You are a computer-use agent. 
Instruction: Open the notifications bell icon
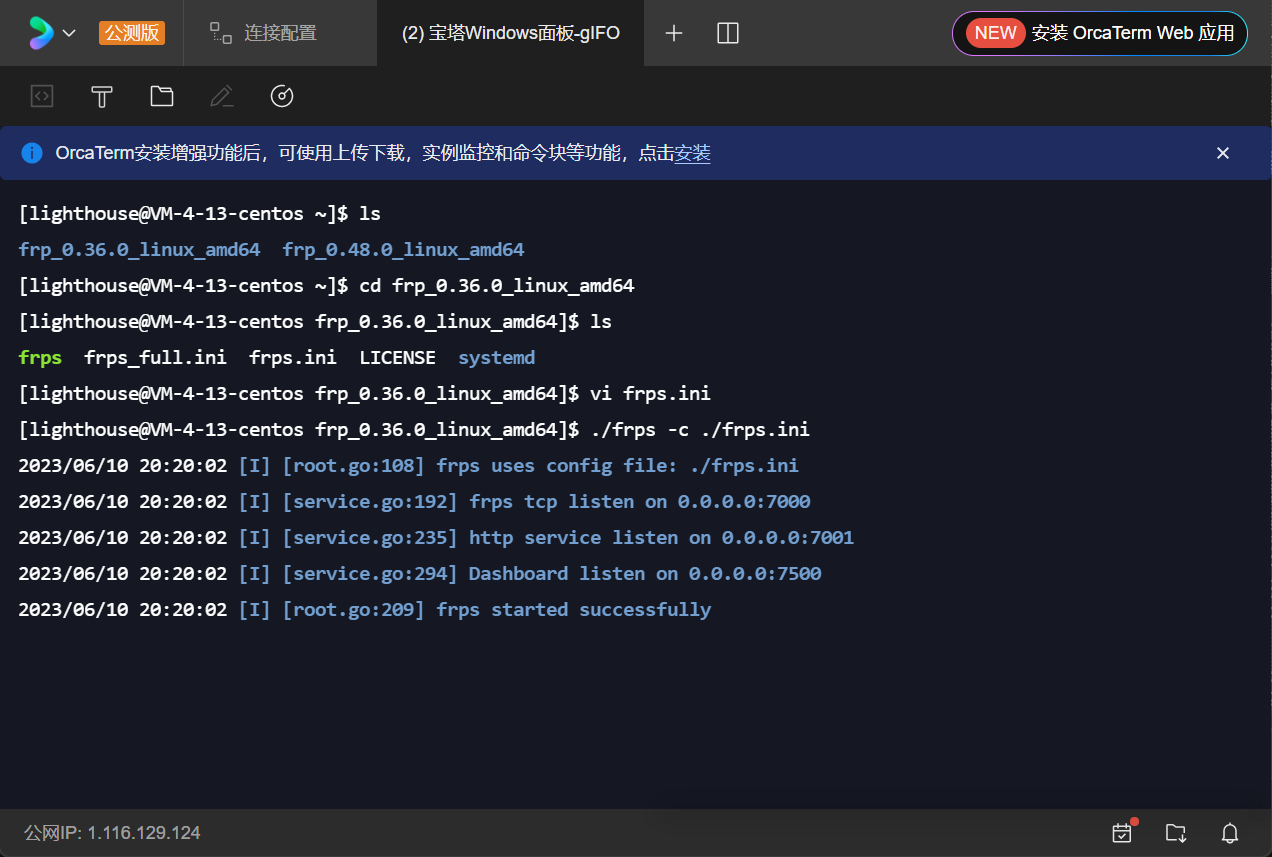click(1230, 832)
